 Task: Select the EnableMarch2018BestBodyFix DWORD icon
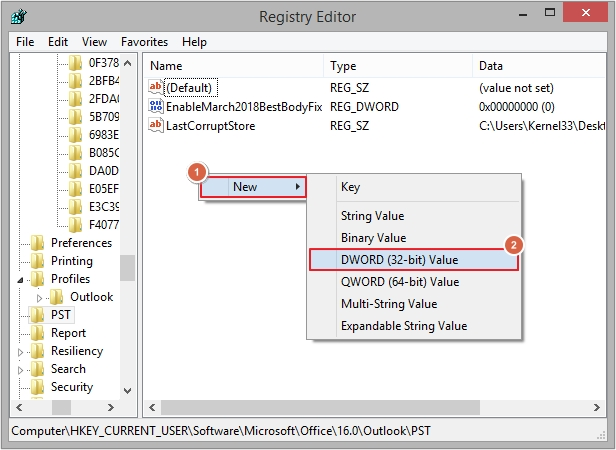click(x=156, y=106)
